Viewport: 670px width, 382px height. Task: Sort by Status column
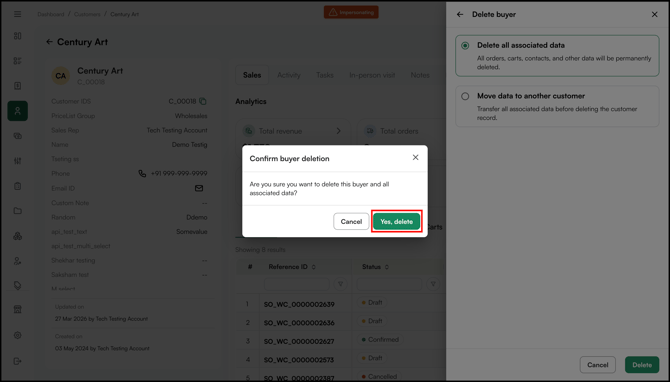(387, 267)
